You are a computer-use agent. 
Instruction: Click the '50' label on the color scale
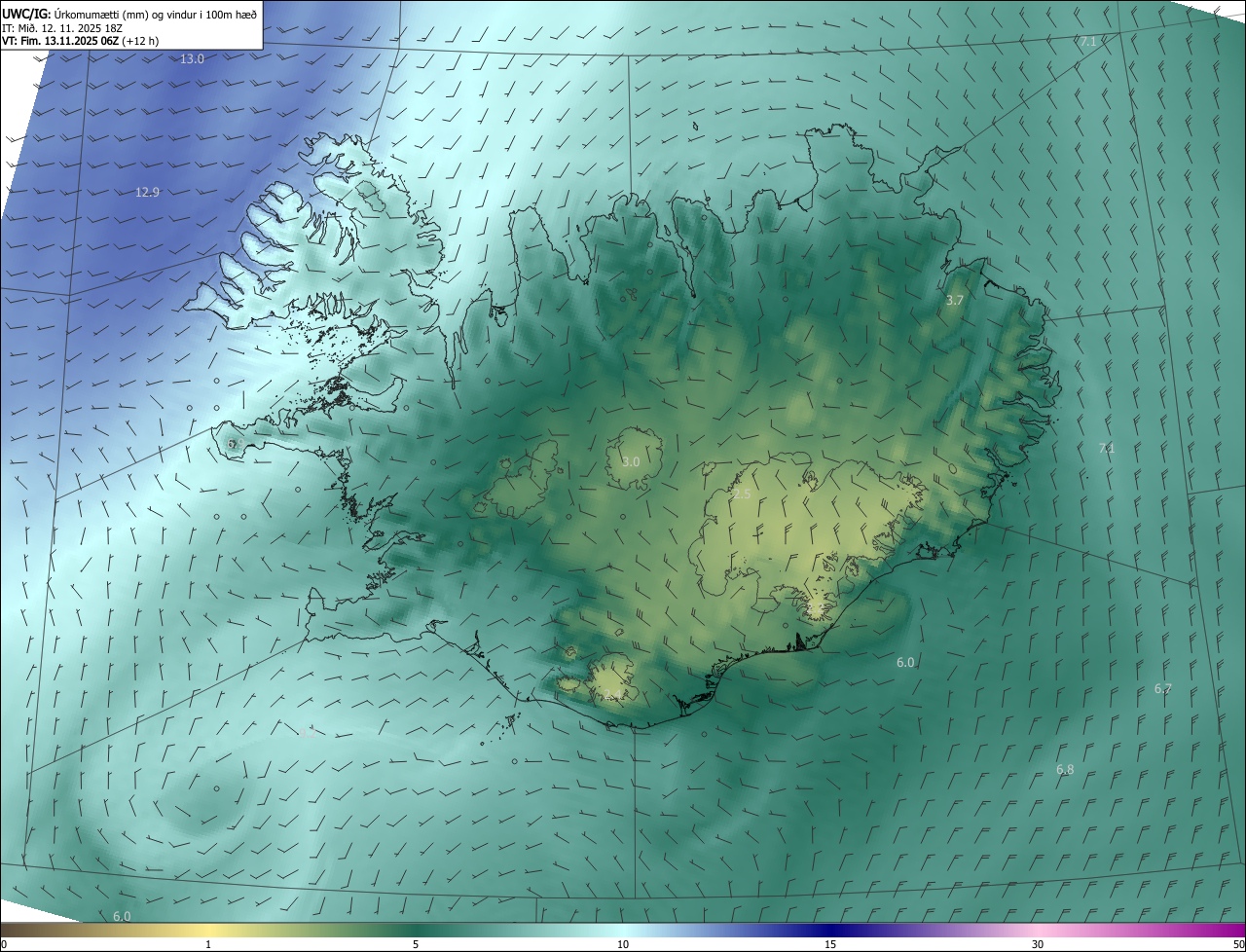click(1238, 945)
